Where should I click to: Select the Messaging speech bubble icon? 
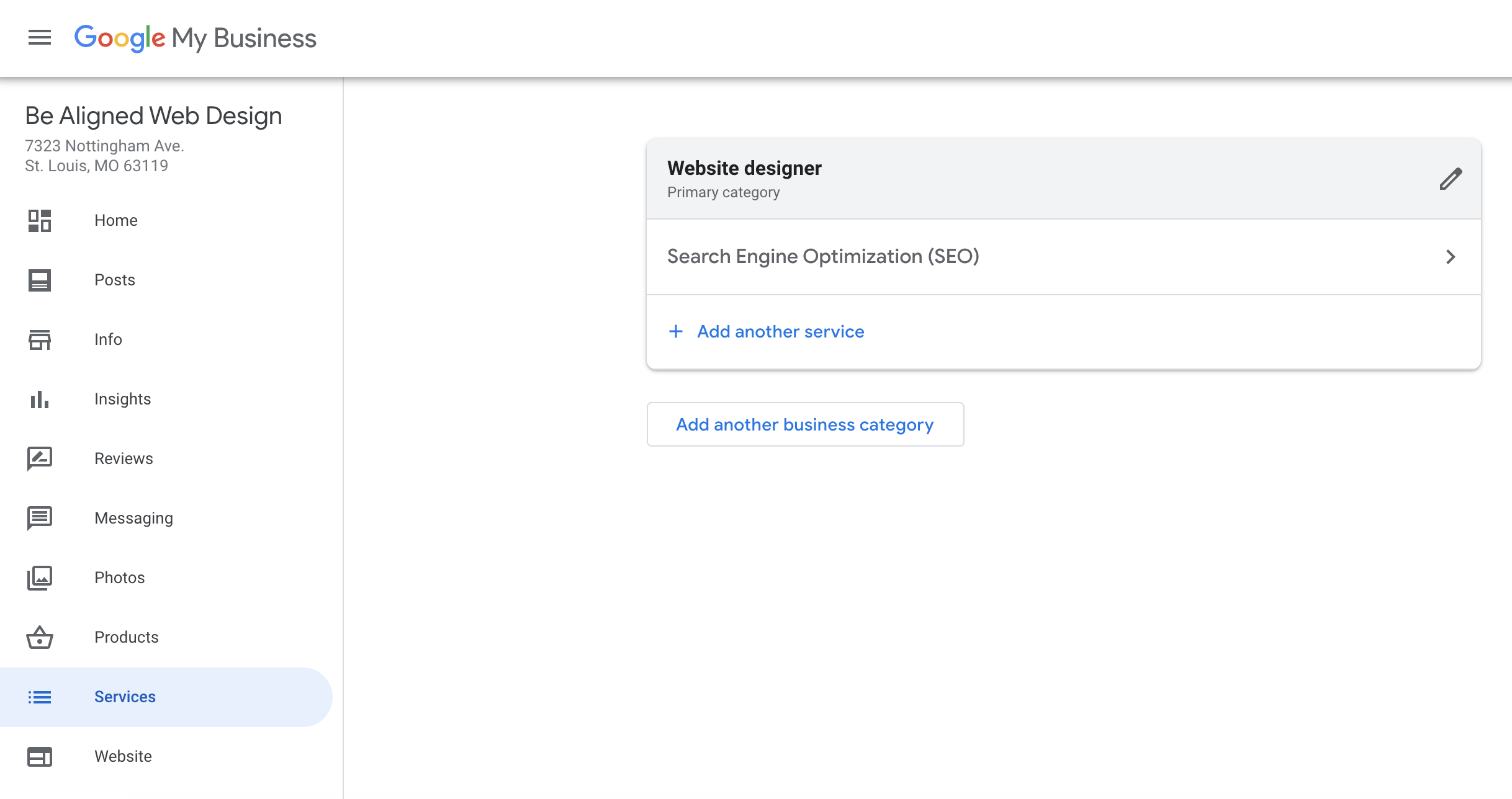(x=40, y=518)
